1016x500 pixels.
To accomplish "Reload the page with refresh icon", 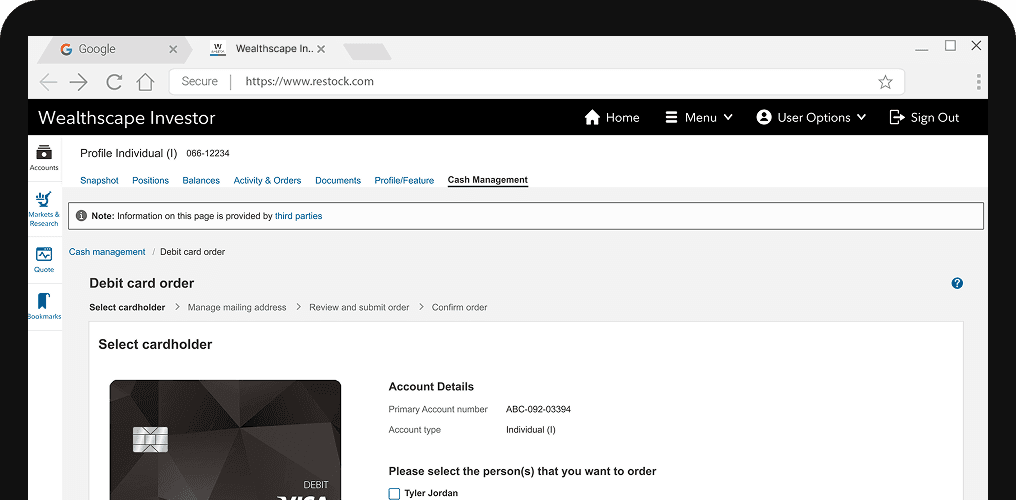I will tap(114, 82).
